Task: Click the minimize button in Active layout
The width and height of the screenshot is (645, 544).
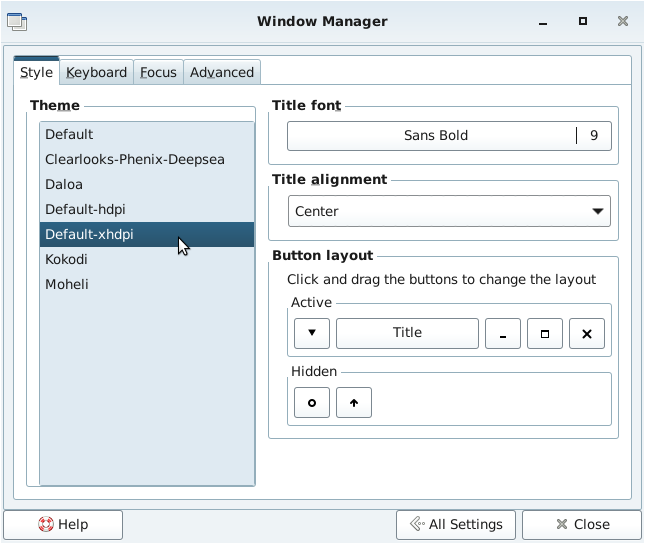Action: [503, 333]
